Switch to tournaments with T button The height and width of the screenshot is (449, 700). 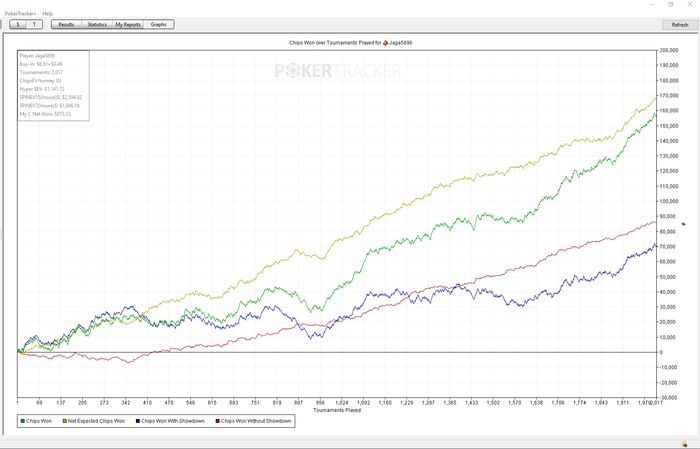click(x=34, y=25)
